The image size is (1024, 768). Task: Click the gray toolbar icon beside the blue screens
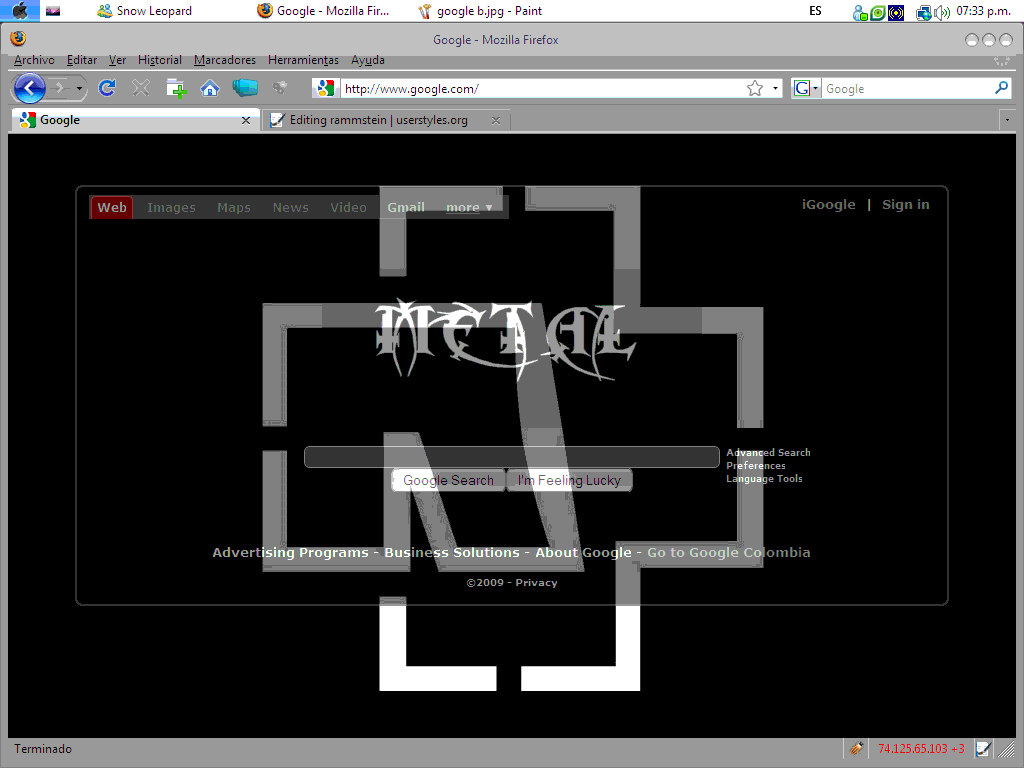pos(280,87)
